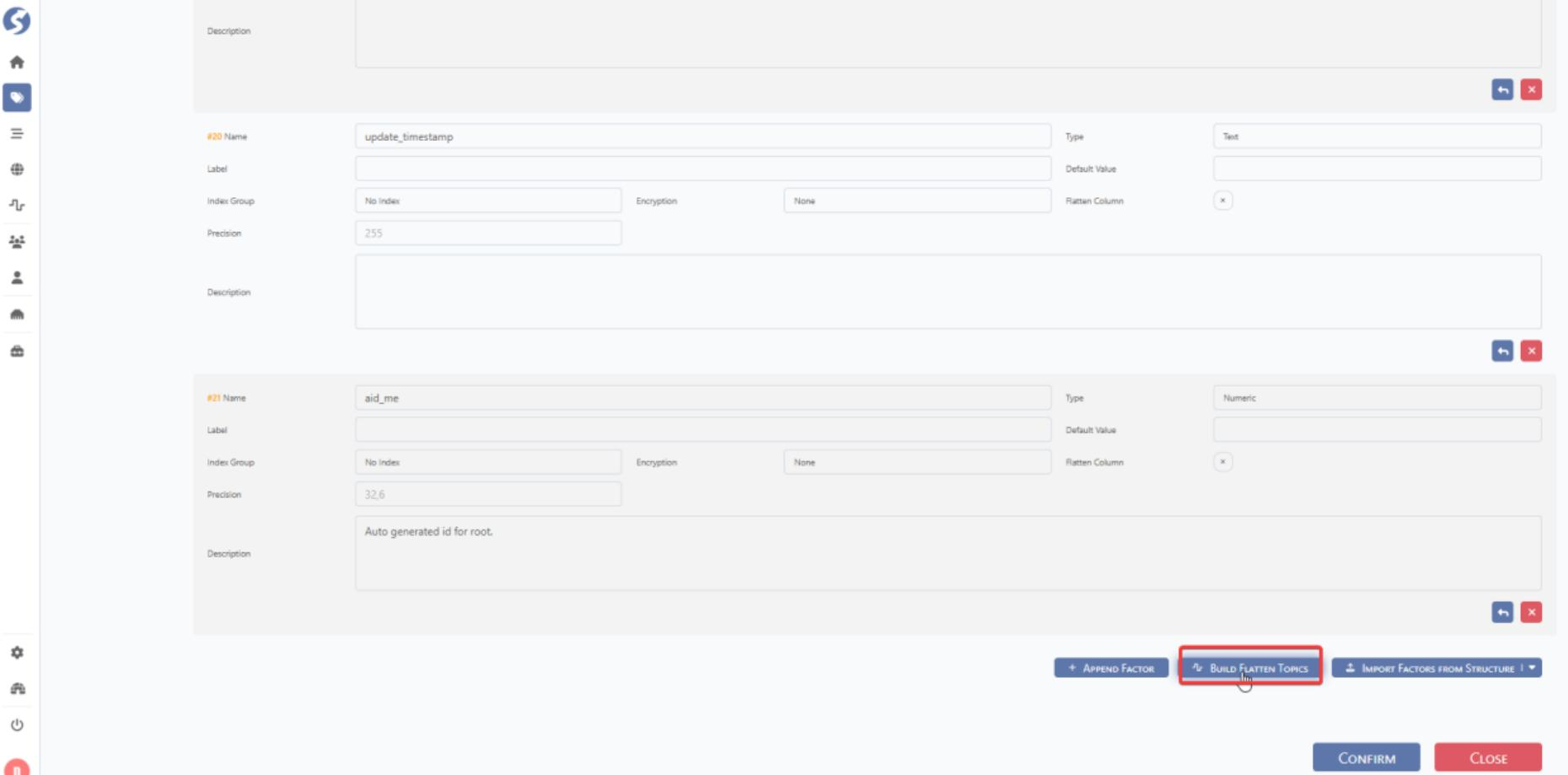Viewport: 1568px width, 775px height.
Task: Open the globe sidebar icon
Action: (x=17, y=170)
